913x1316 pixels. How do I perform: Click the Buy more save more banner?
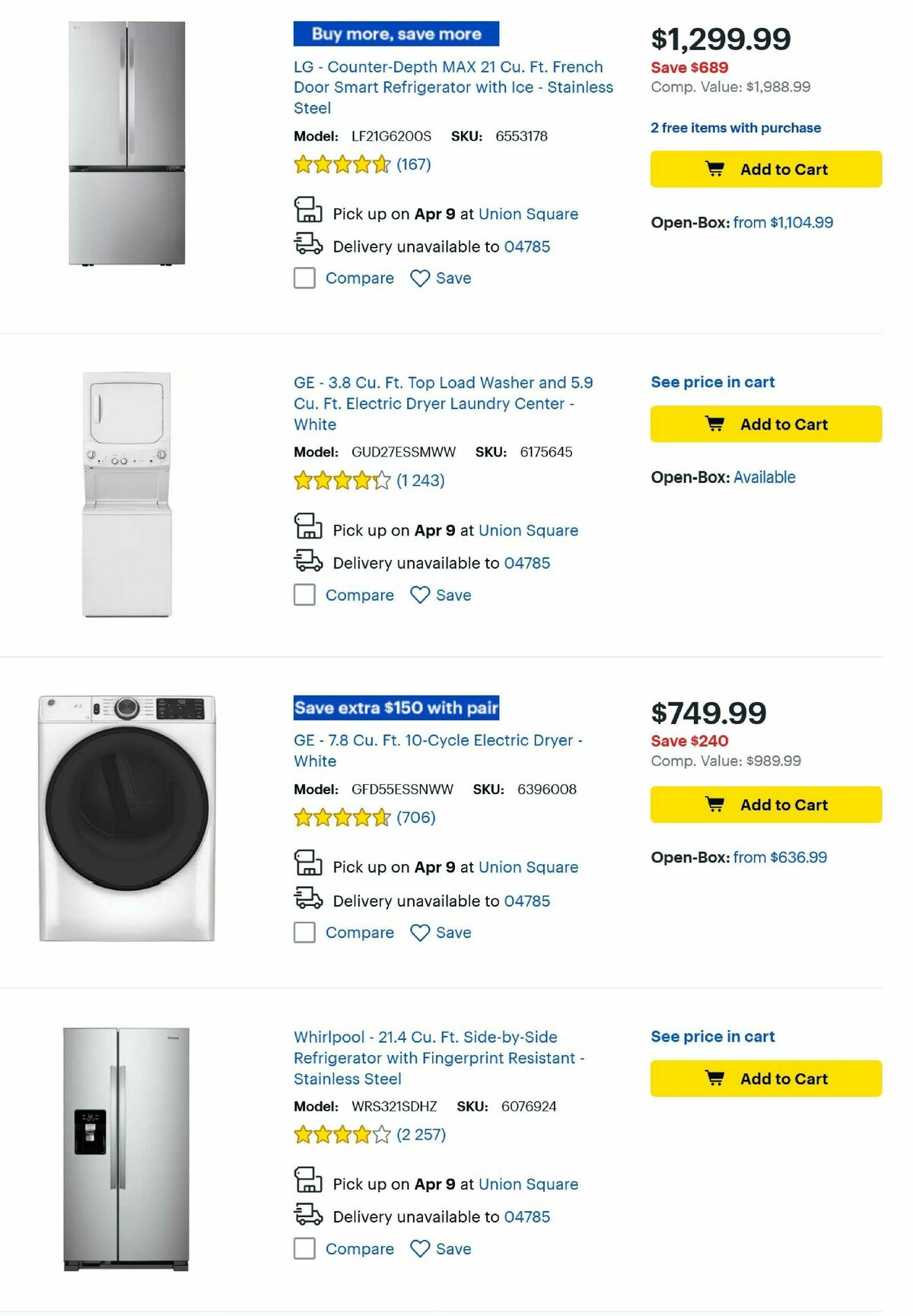pos(395,34)
